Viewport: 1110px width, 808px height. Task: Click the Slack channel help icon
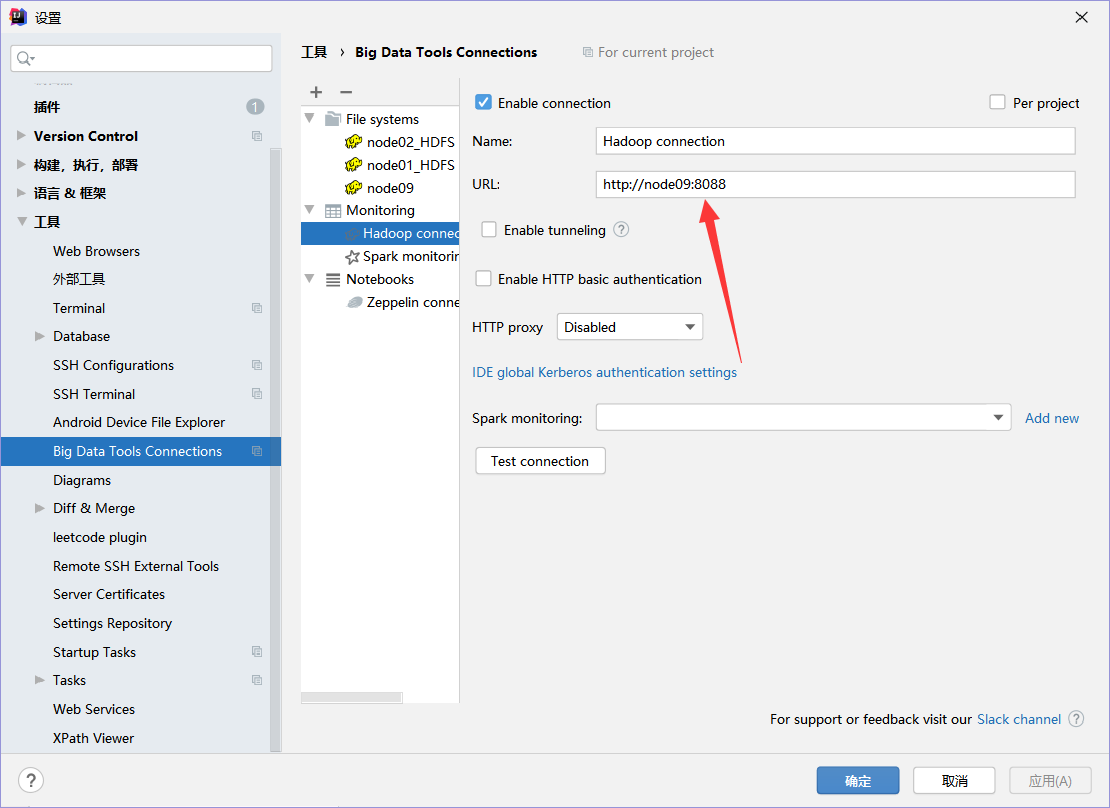1076,719
